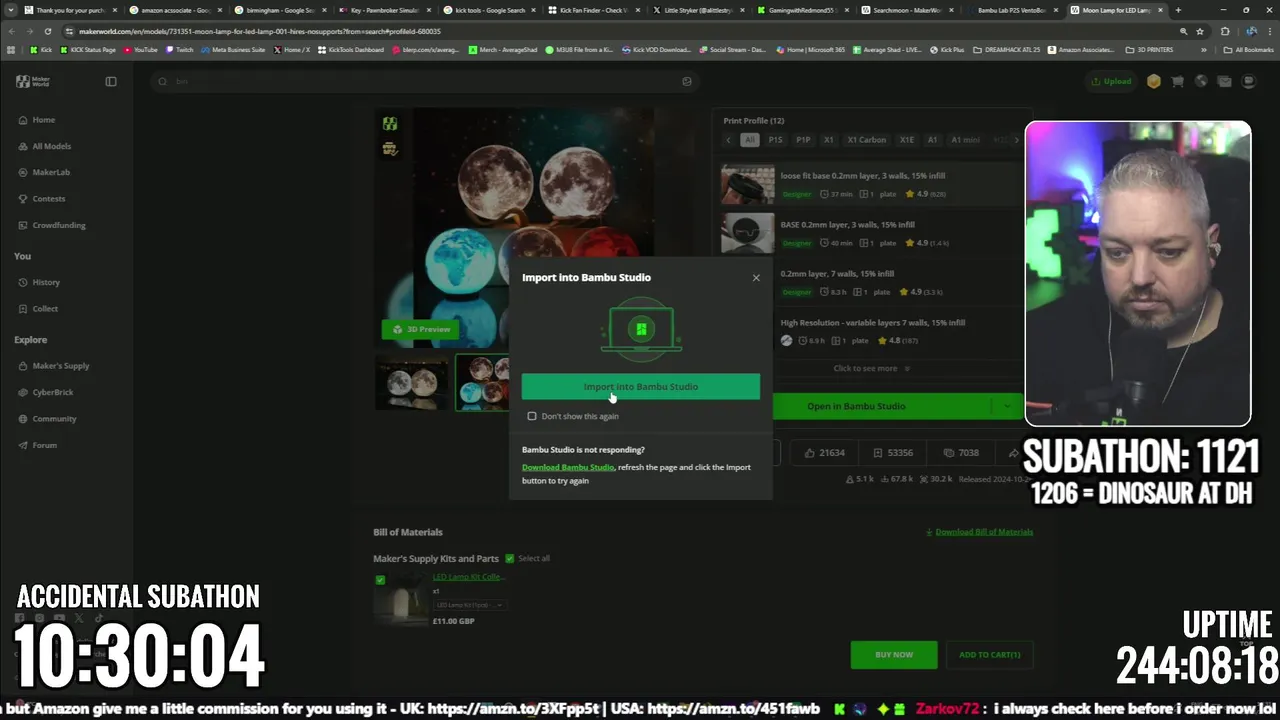Select the A1 mini printer filter tab
Image resolution: width=1280 pixels, height=720 pixels.
click(965, 140)
